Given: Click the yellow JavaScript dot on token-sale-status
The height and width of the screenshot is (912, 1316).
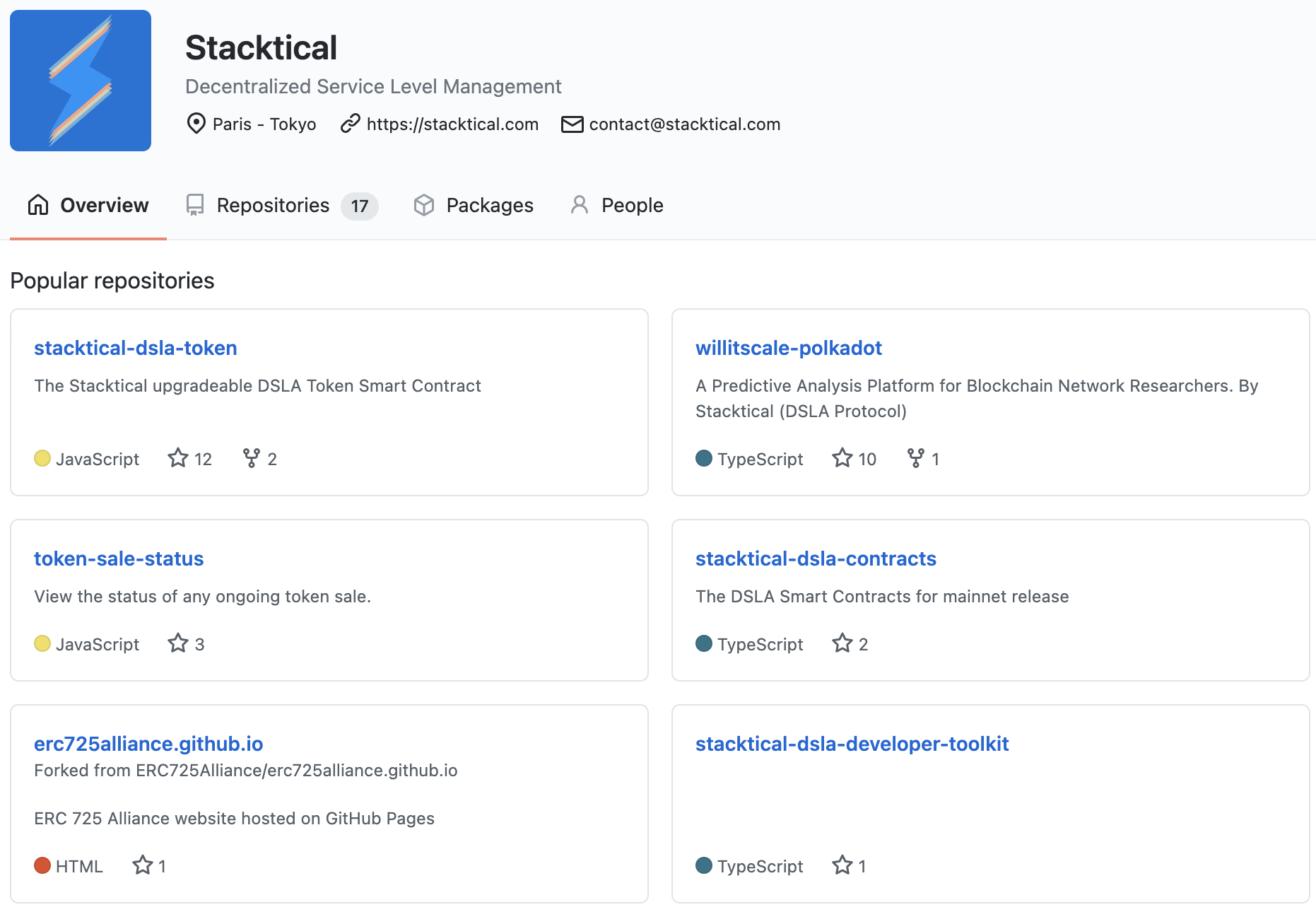Looking at the screenshot, I should (x=42, y=643).
